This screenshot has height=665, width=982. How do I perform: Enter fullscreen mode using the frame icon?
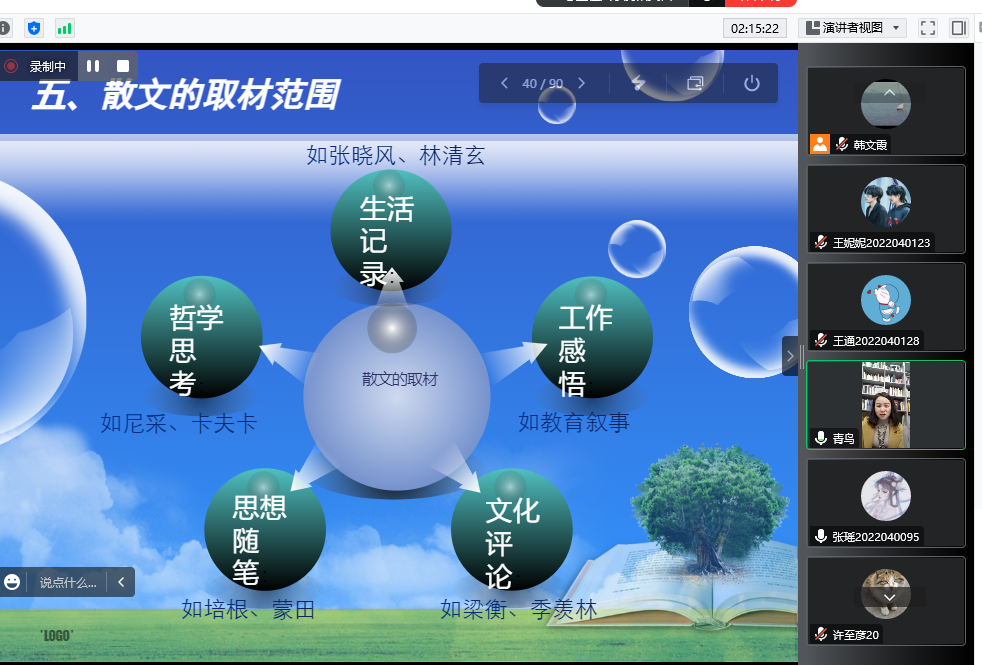(x=927, y=28)
